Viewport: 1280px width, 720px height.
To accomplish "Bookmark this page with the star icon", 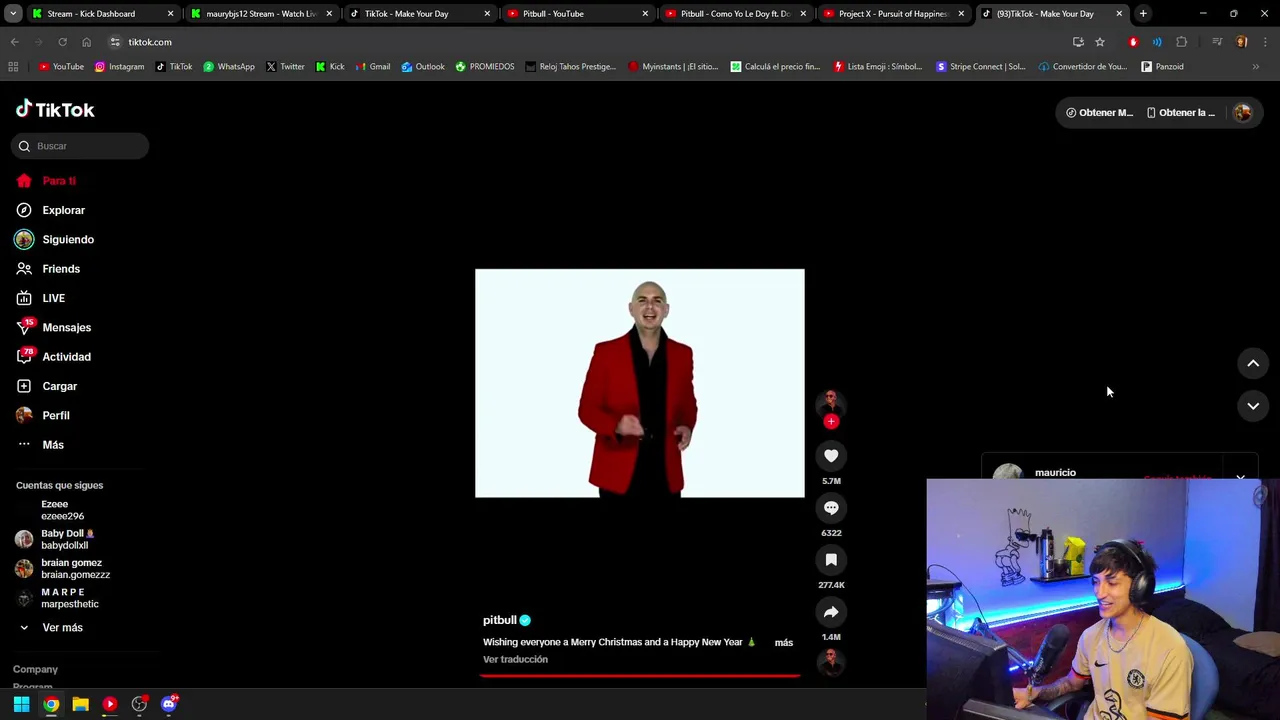I will [x=1100, y=42].
